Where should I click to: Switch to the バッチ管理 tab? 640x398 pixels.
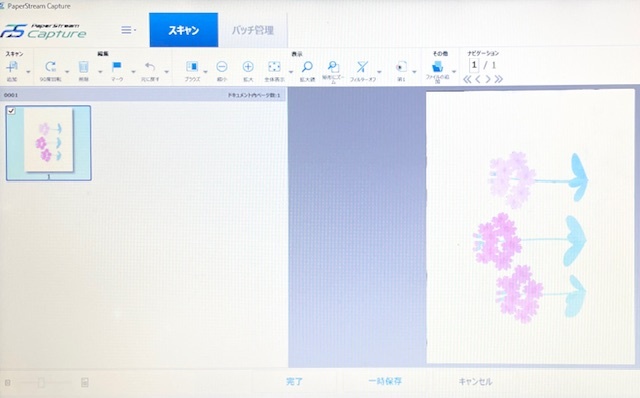pyautogui.click(x=253, y=30)
